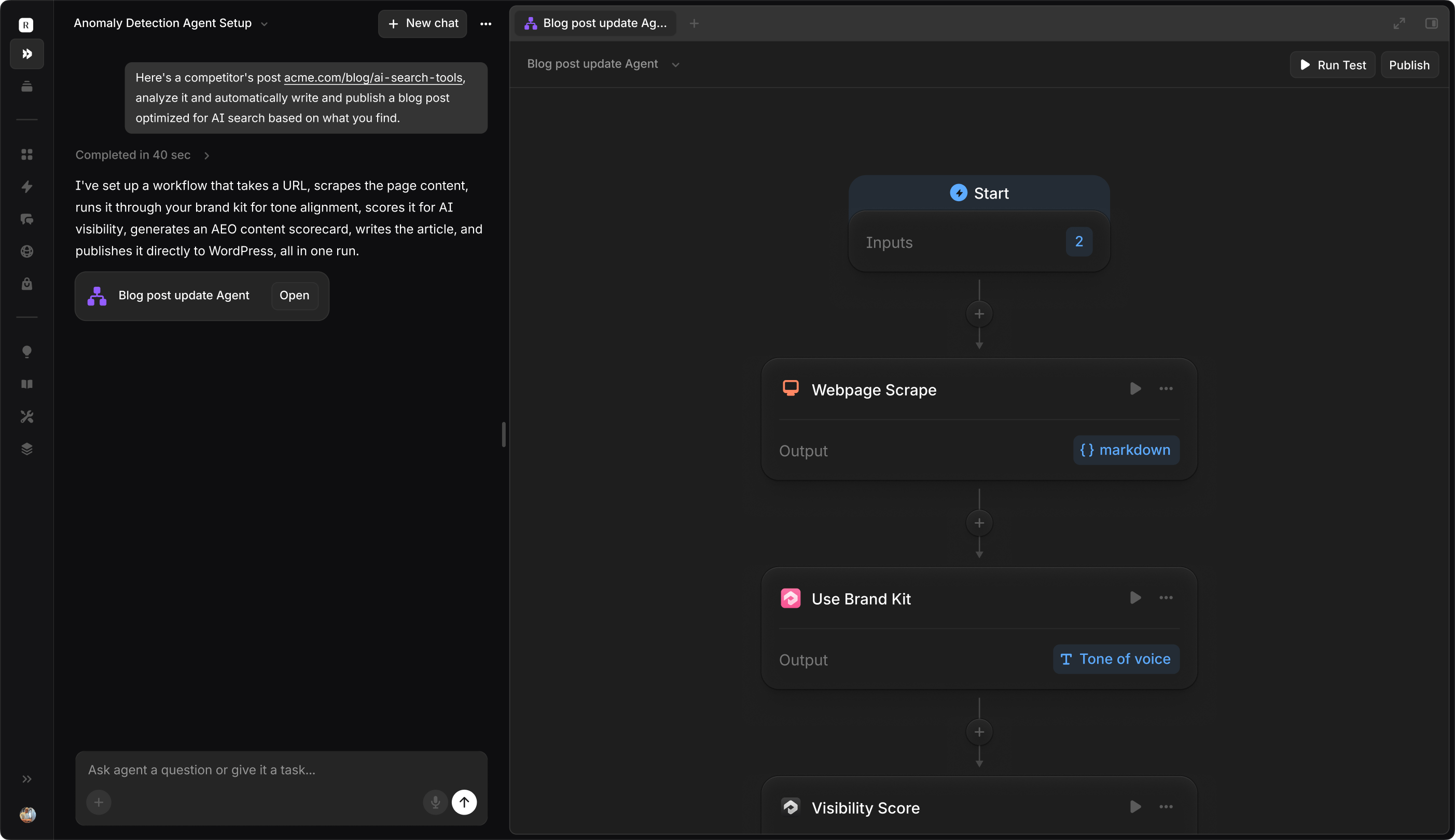Viewport: 1455px width, 840px height.
Task: Focus the Ask agent message input field
Action: pos(281,769)
